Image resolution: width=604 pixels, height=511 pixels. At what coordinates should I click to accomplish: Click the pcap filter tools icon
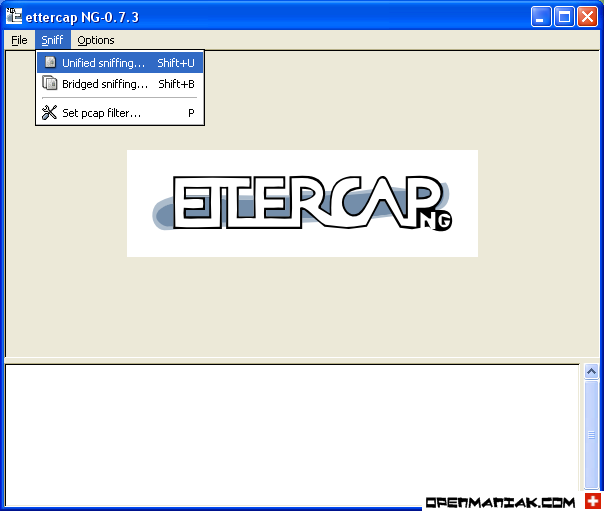49,112
